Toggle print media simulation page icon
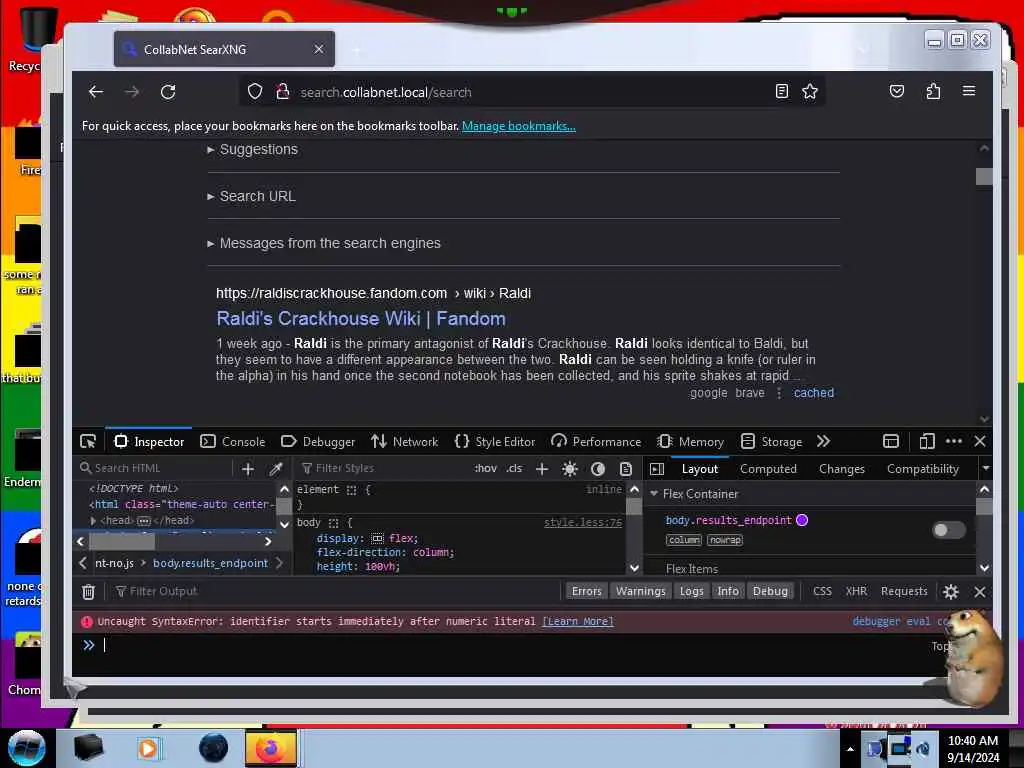The height and width of the screenshot is (768, 1024). pyautogui.click(x=626, y=469)
